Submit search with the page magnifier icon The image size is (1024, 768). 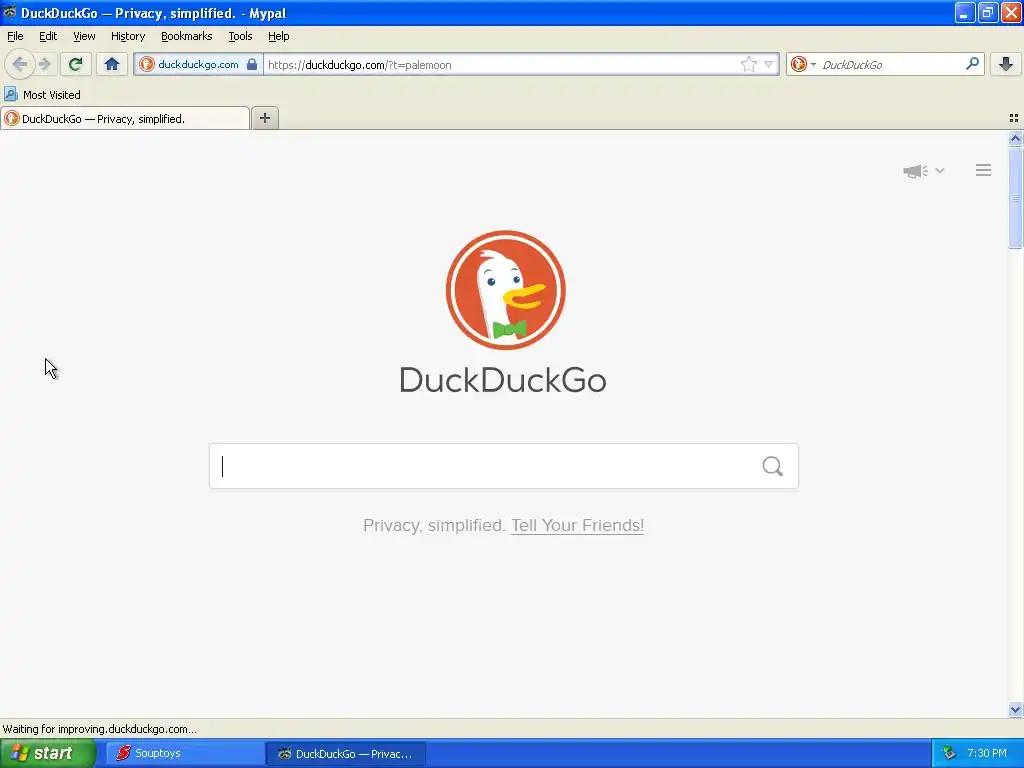click(773, 466)
